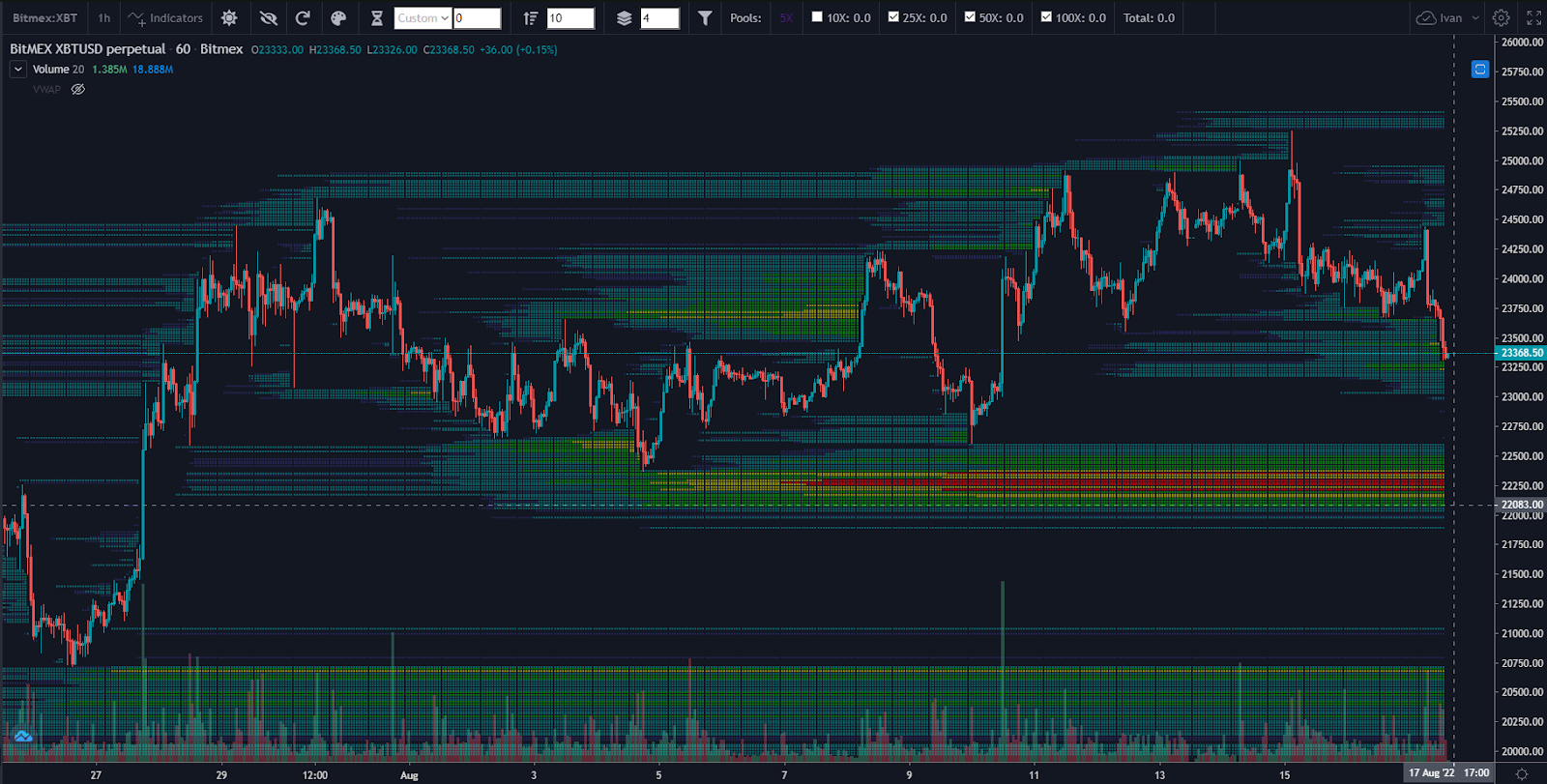1547x784 pixels.
Task: Toggle the crossed-eye hide icon in toolbar
Action: click(x=269, y=18)
